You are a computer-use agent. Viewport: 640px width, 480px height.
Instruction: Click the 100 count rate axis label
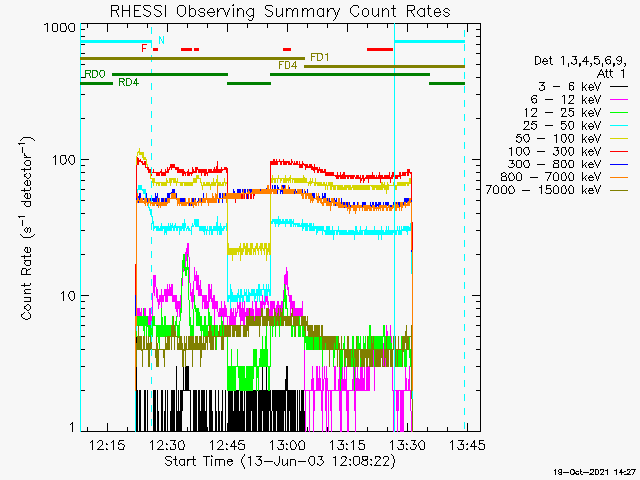64,160
